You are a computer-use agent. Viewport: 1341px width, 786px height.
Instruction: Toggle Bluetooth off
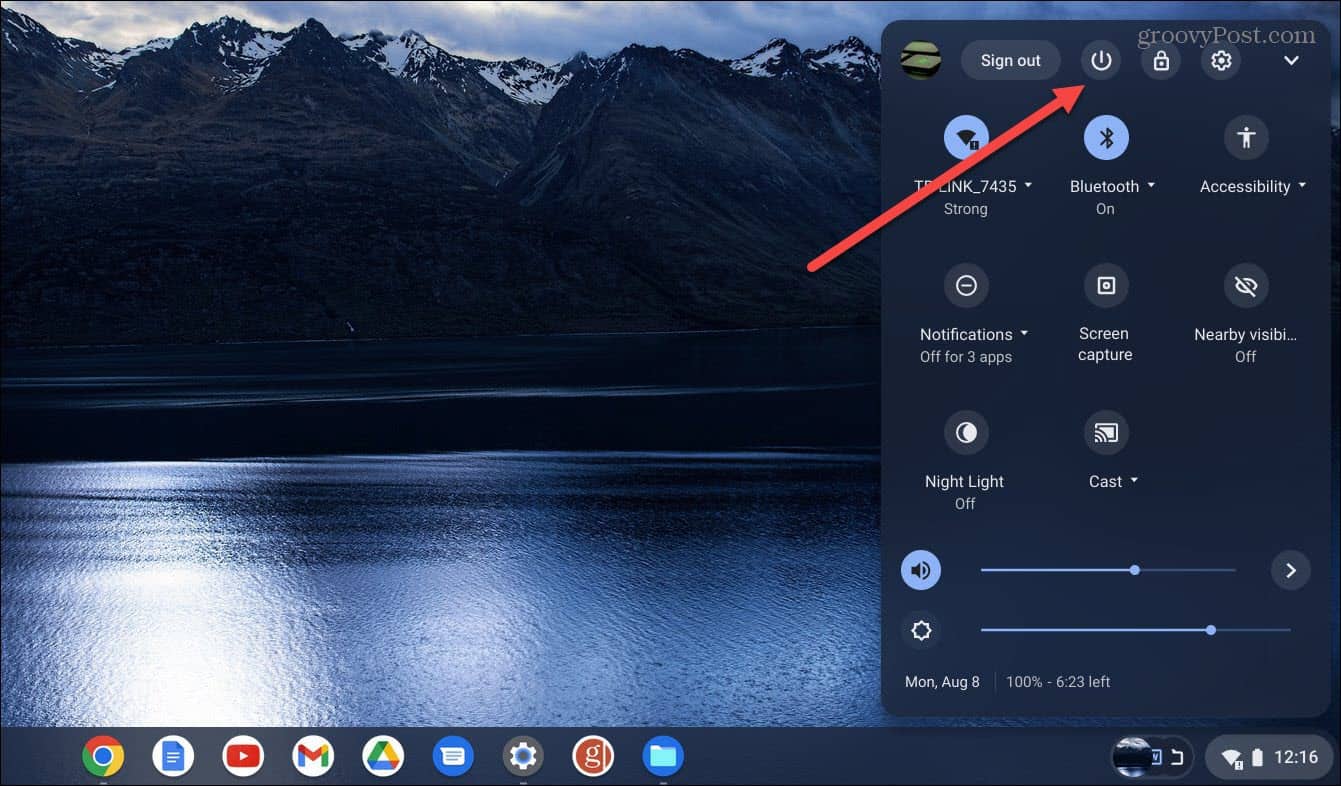[x=1105, y=137]
